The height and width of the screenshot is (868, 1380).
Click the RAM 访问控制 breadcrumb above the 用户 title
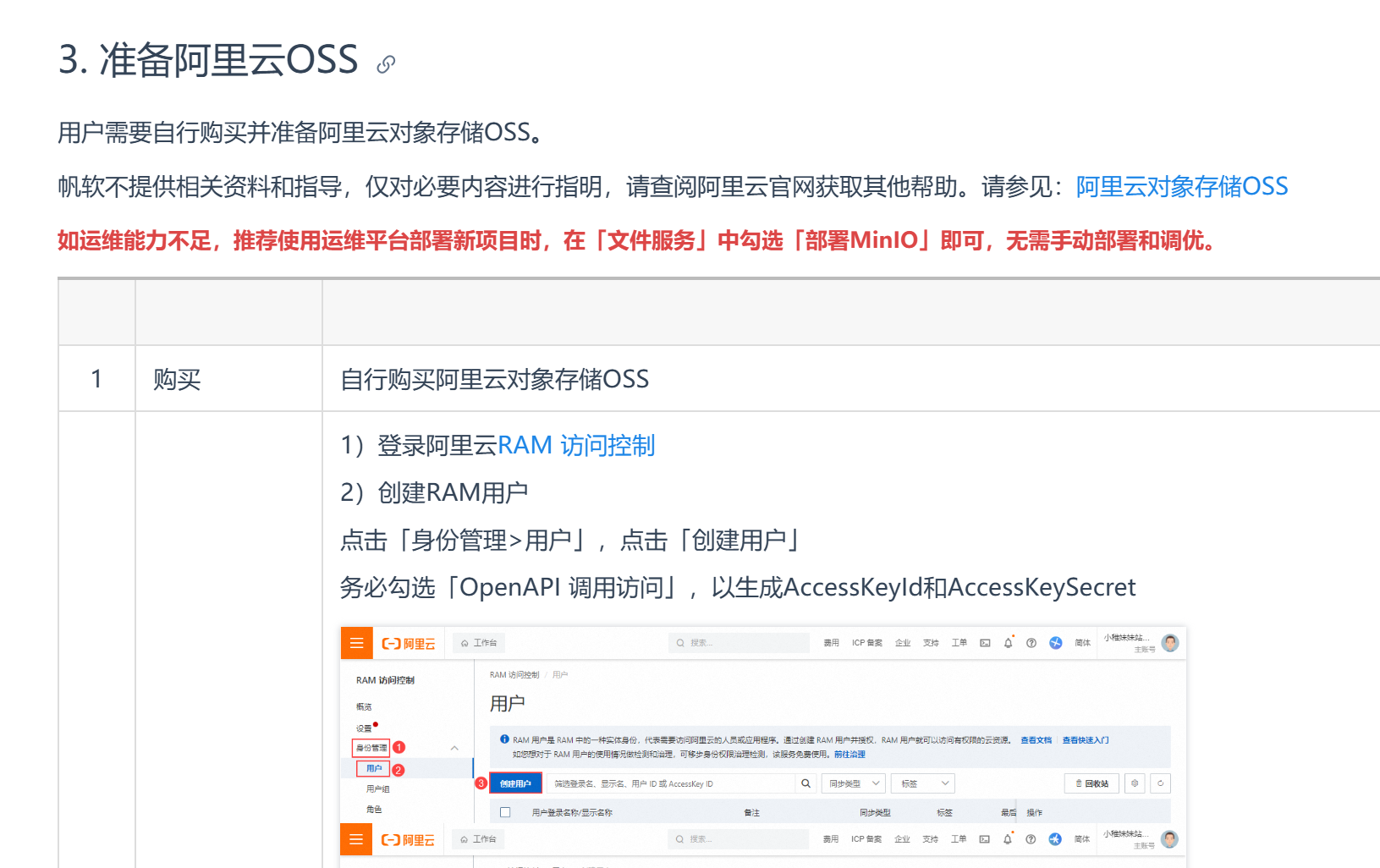(x=514, y=675)
